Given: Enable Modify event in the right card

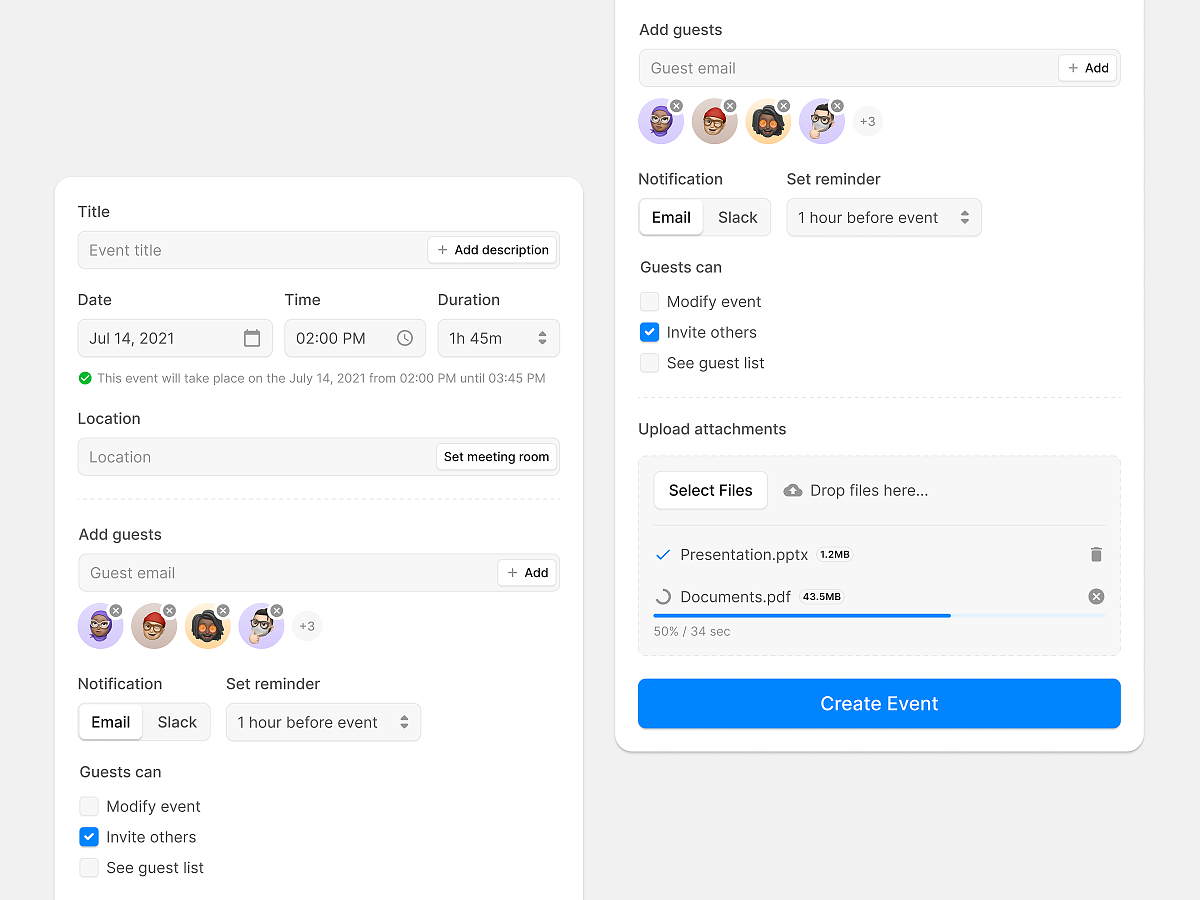Looking at the screenshot, I should pyautogui.click(x=650, y=301).
